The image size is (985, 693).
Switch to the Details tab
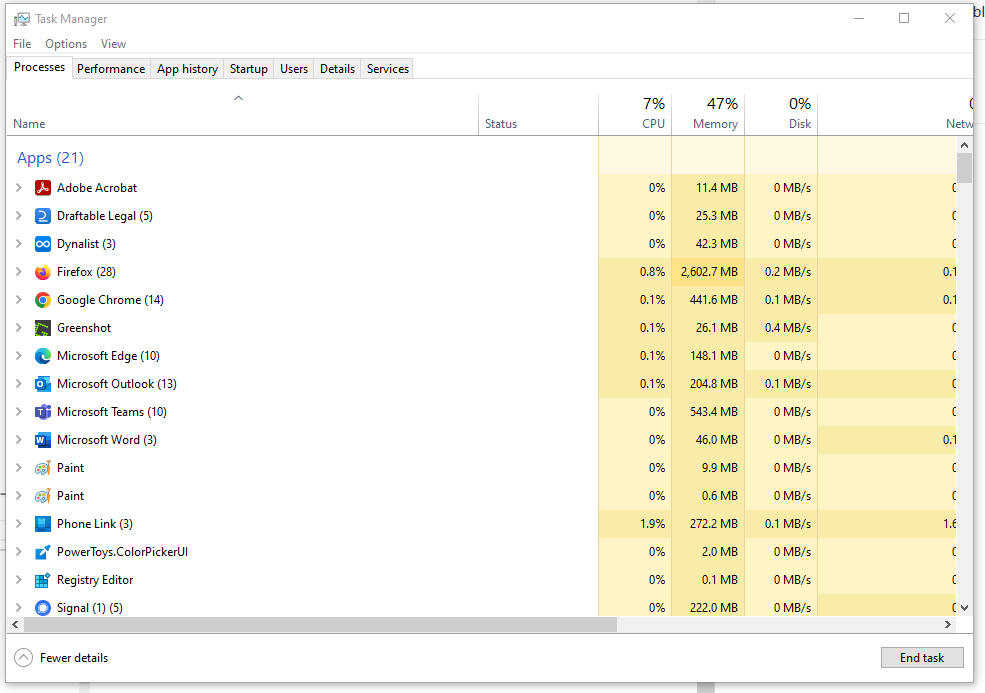pyautogui.click(x=337, y=68)
